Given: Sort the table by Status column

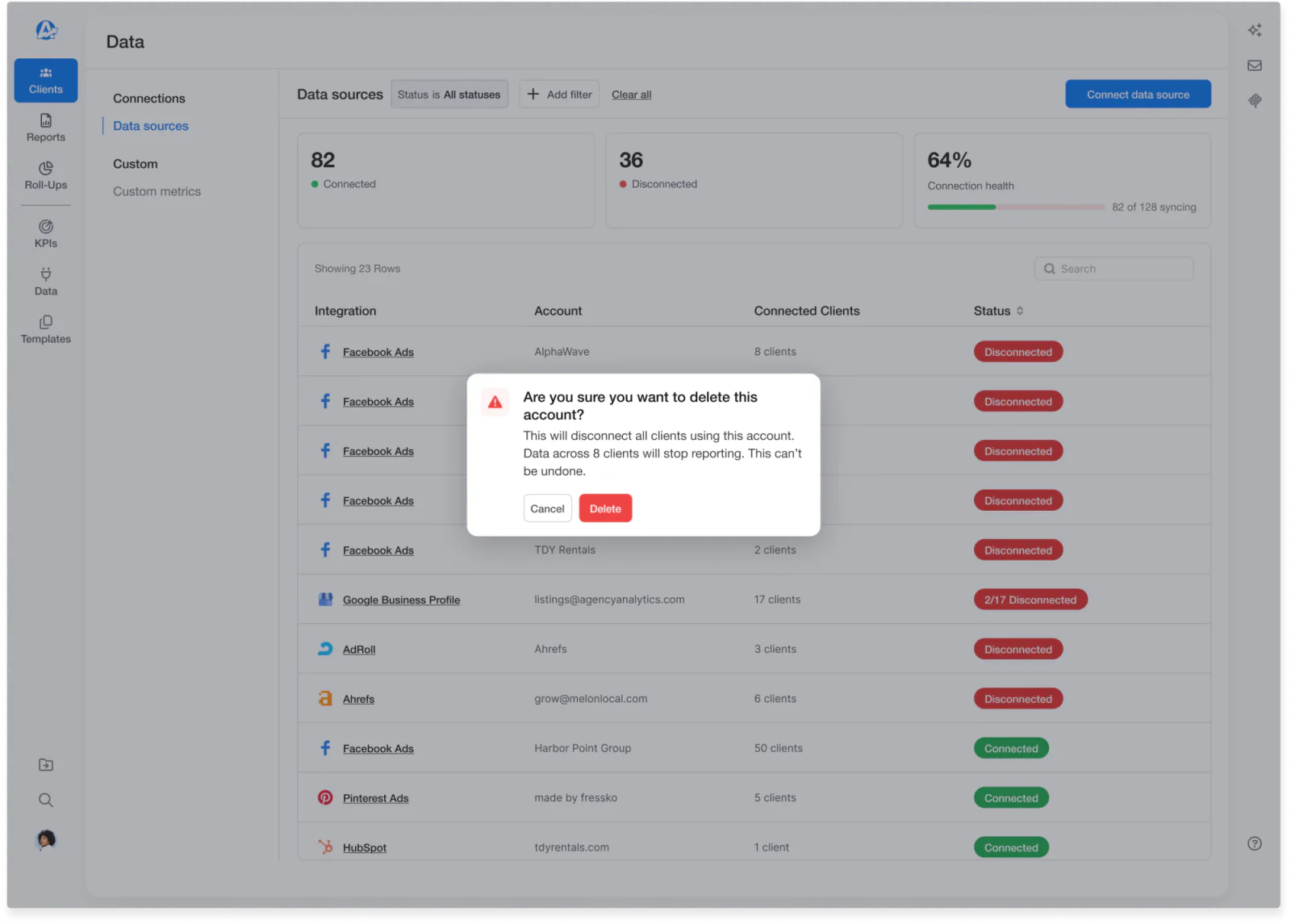Looking at the screenshot, I should (x=999, y=311).
